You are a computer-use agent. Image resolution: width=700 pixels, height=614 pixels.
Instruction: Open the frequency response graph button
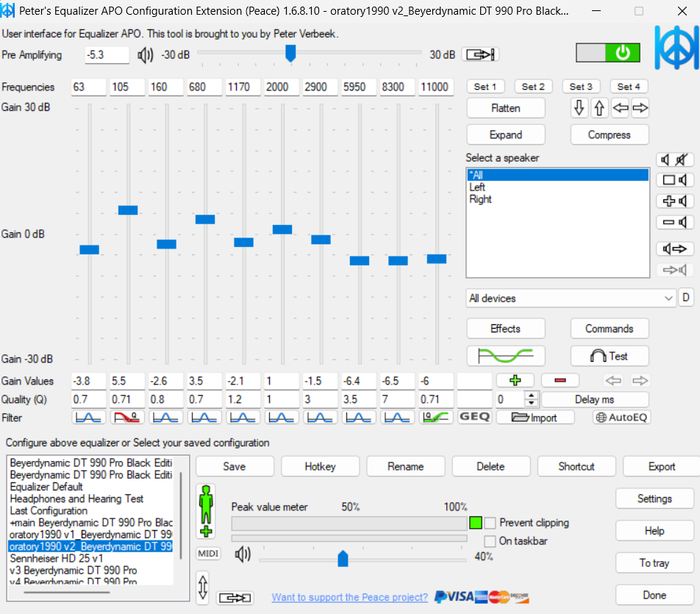[506, 356]
